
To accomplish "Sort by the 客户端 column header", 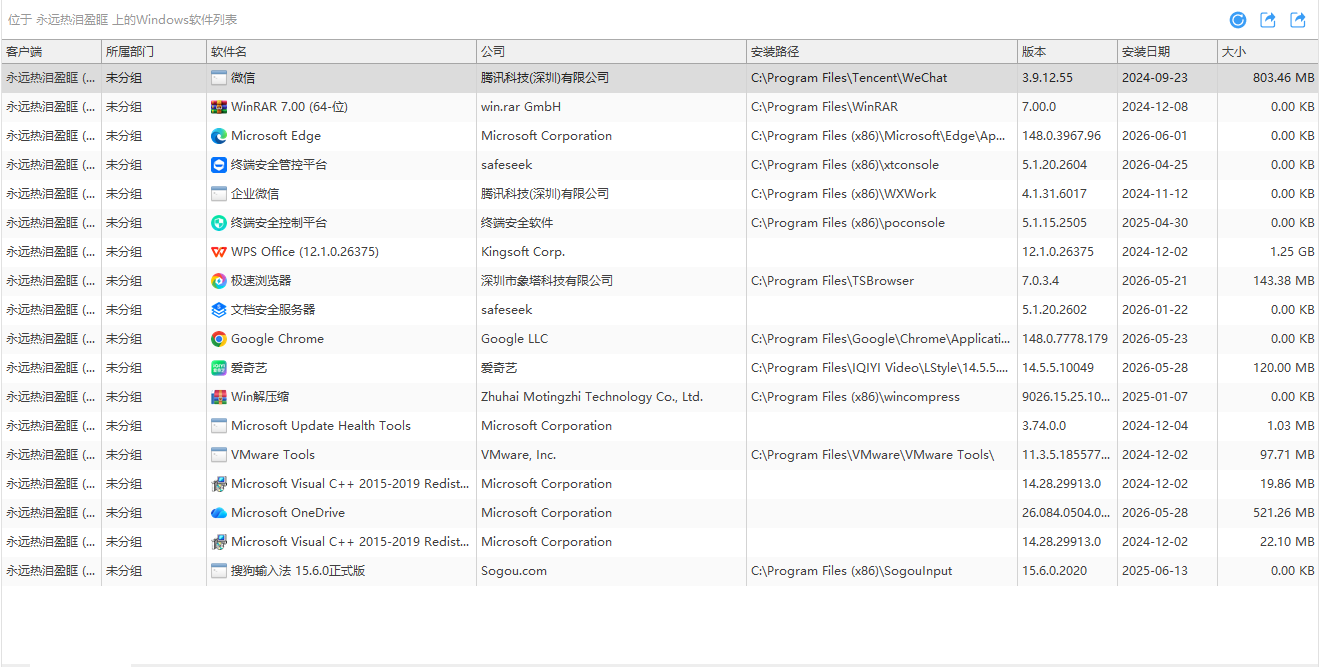I will coord(51,52).
